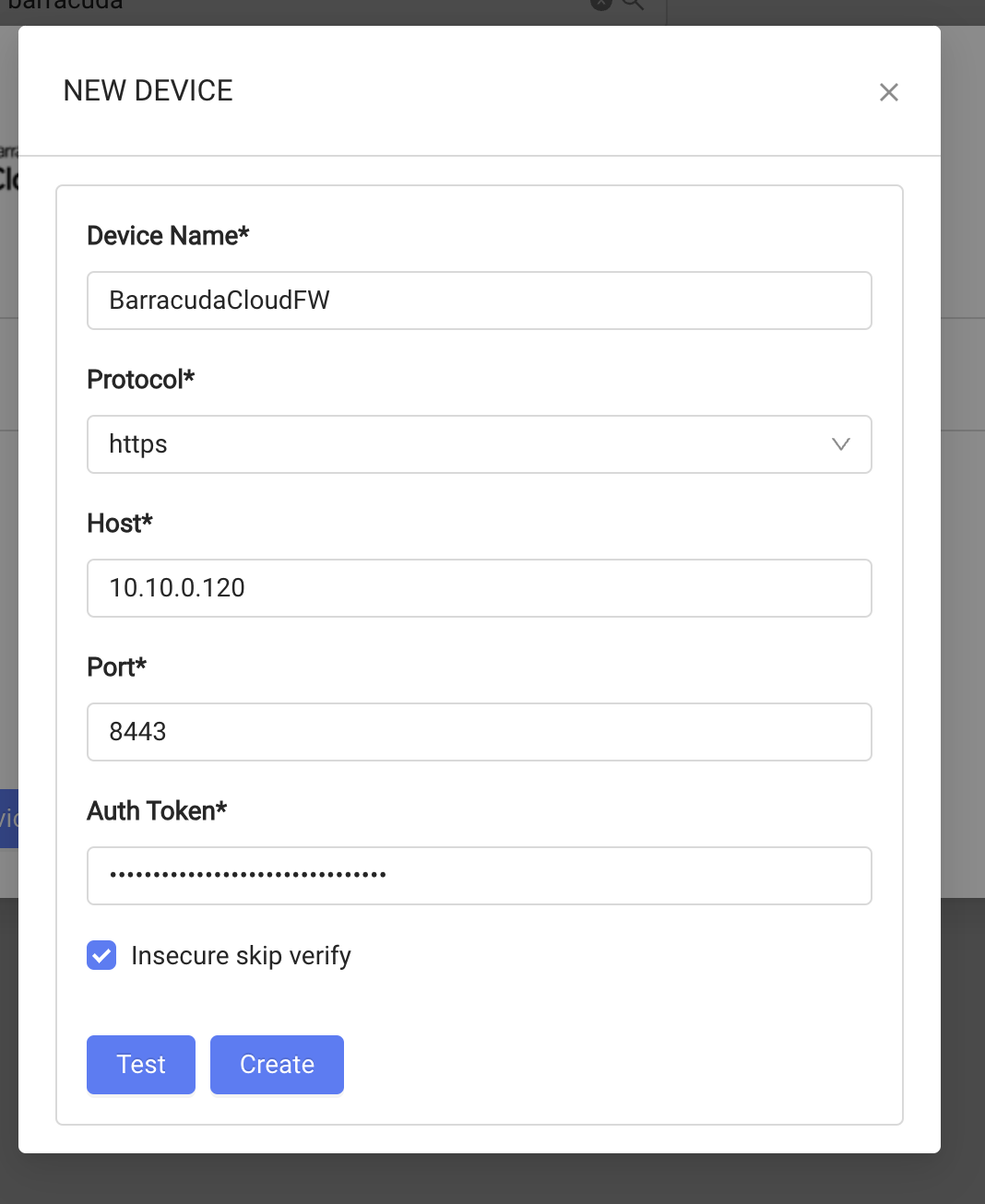The width and height of the screenshot is (985, 1204).
Task: Click the "Device Name*" label
Action: pos(168,236)
